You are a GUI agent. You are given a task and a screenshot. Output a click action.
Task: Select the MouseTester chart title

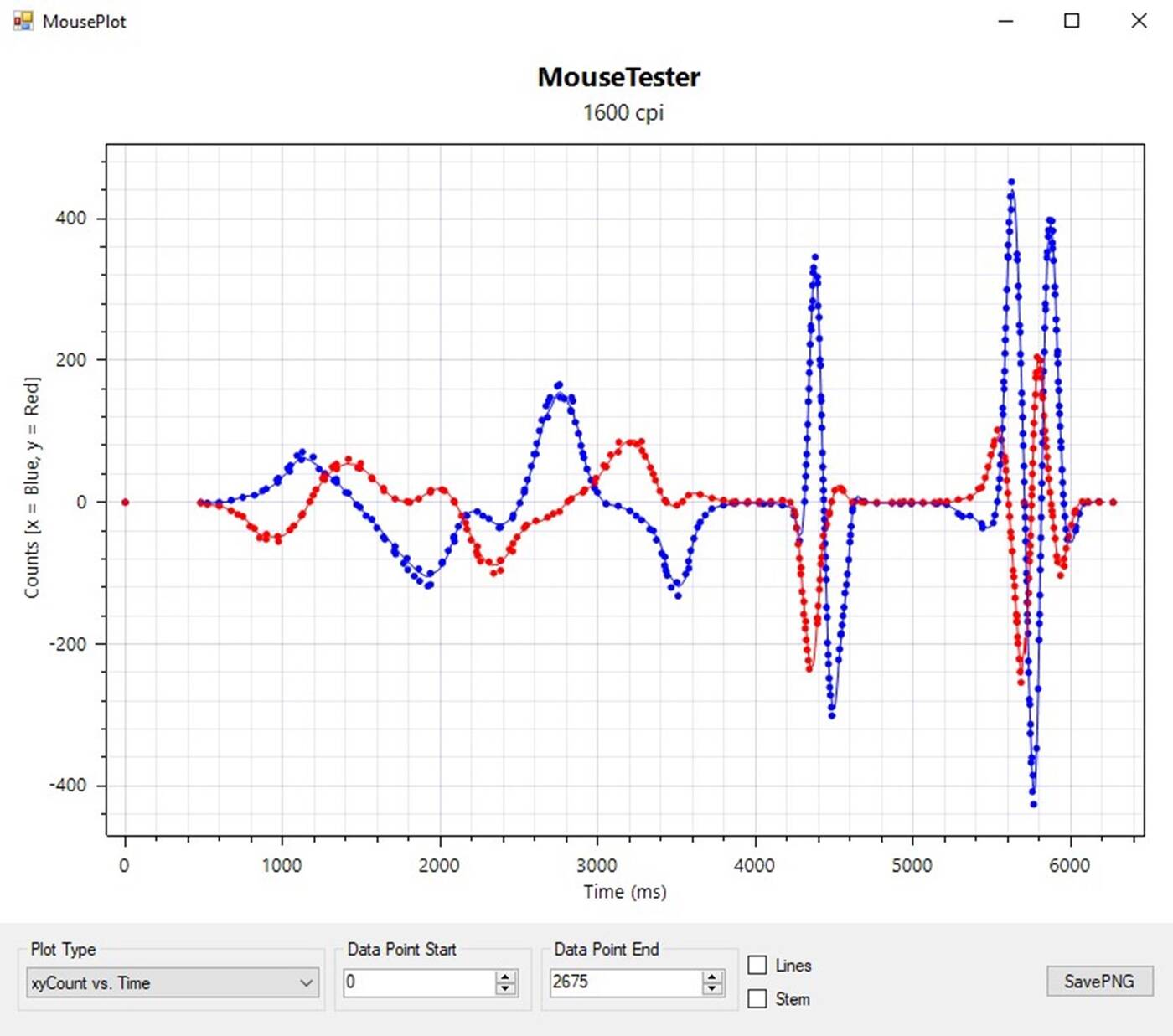click(x=618, y=77)
